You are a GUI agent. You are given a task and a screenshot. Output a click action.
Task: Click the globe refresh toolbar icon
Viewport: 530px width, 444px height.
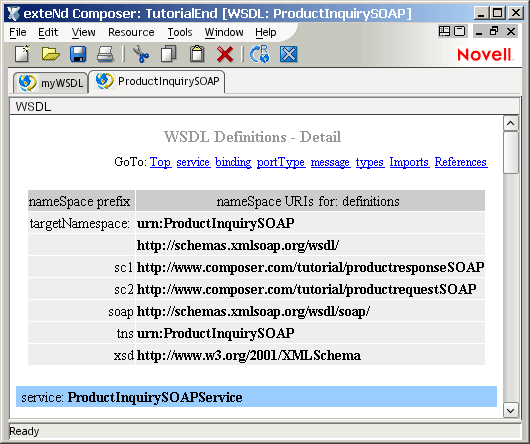click(260, 54)
